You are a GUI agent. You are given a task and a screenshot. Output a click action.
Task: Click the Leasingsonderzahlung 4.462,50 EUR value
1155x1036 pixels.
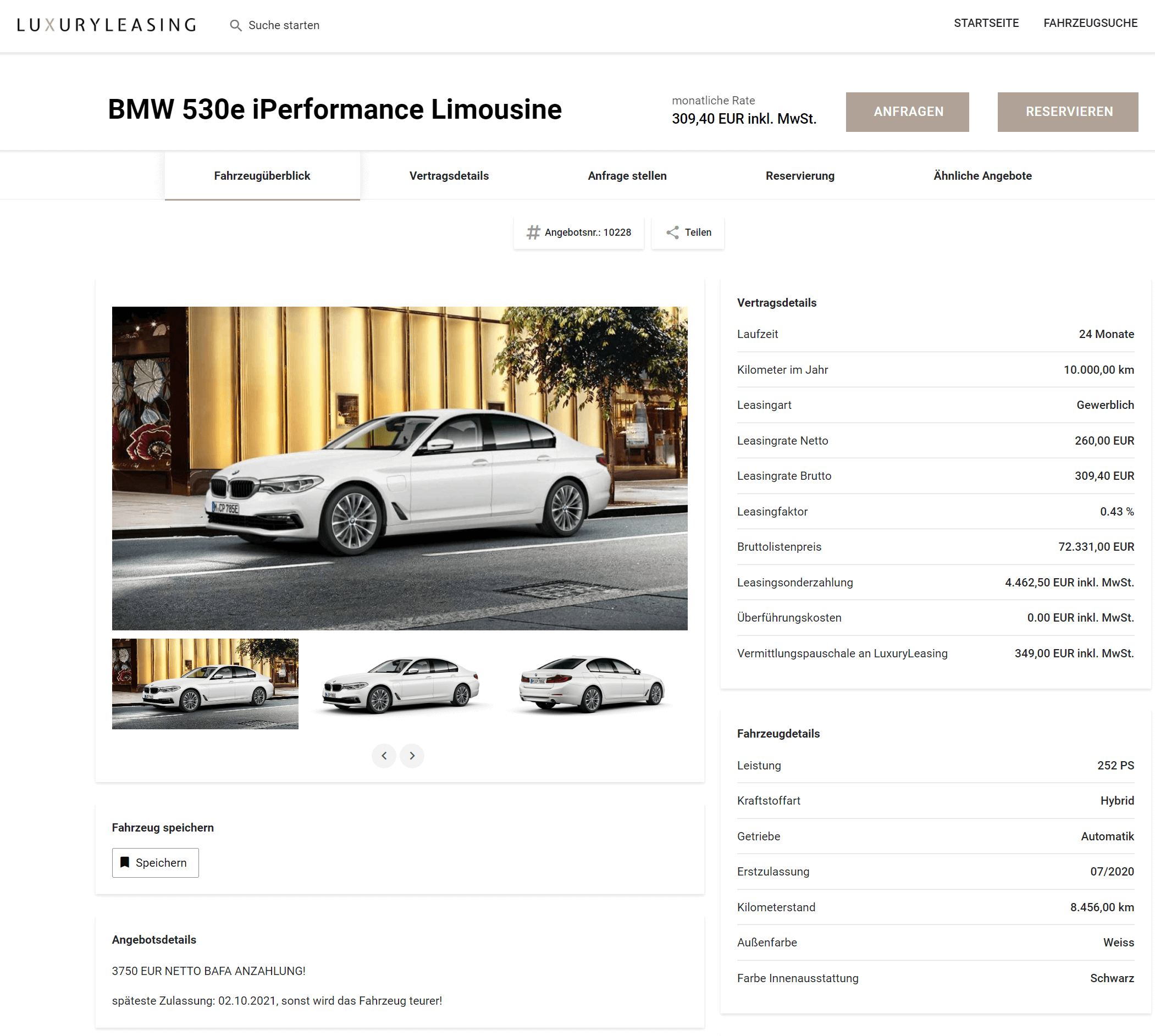click(1069, 583)
